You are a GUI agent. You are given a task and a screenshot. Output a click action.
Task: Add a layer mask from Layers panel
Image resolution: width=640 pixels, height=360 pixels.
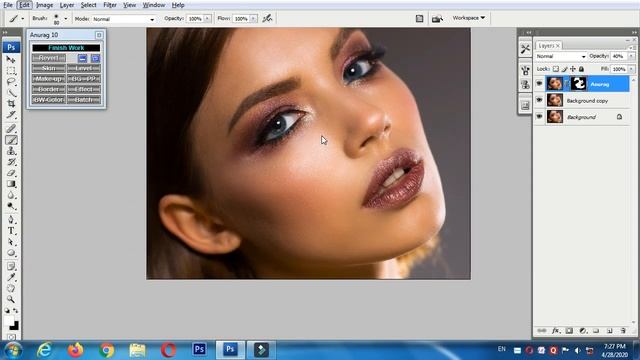(569, 331)
